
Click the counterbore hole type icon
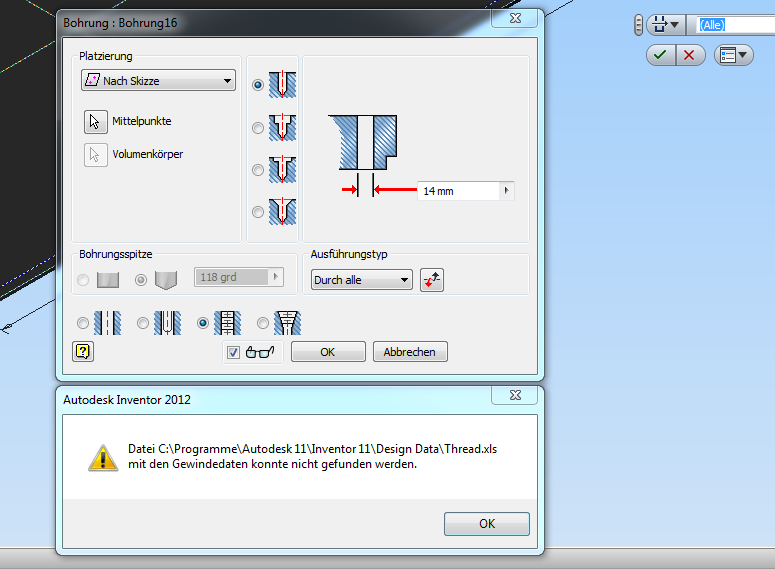coord(282,128)
